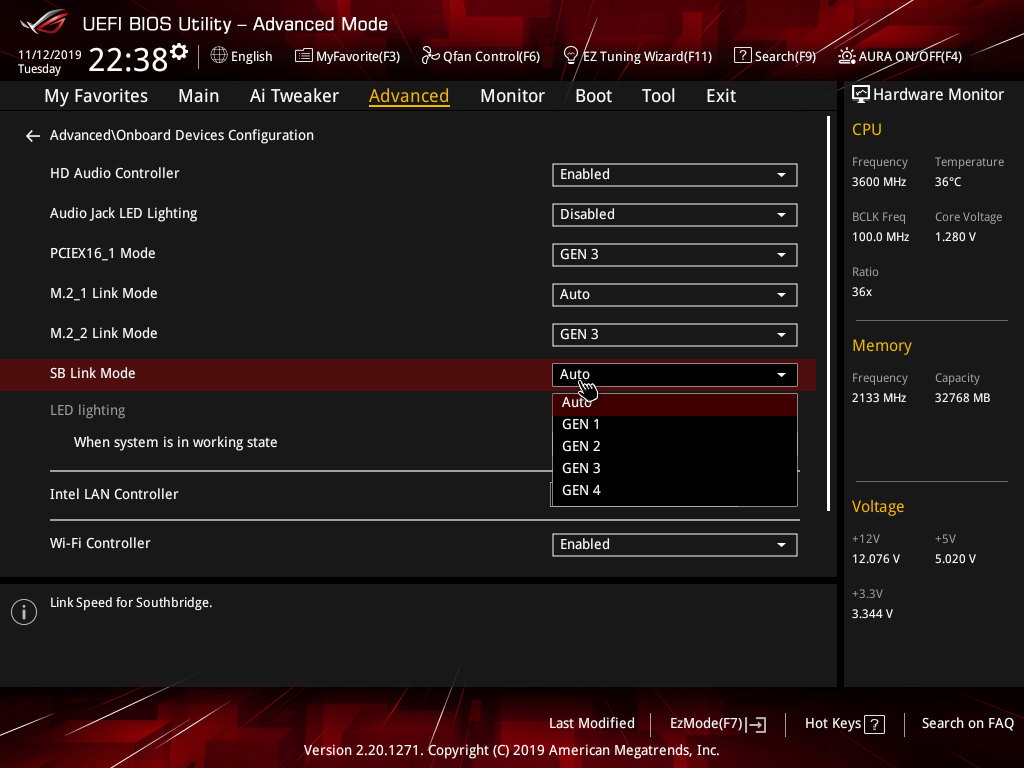1024x768 pixels.
Task: Collapse the SB Link Mode dropdown
Action: pos(675,375)
